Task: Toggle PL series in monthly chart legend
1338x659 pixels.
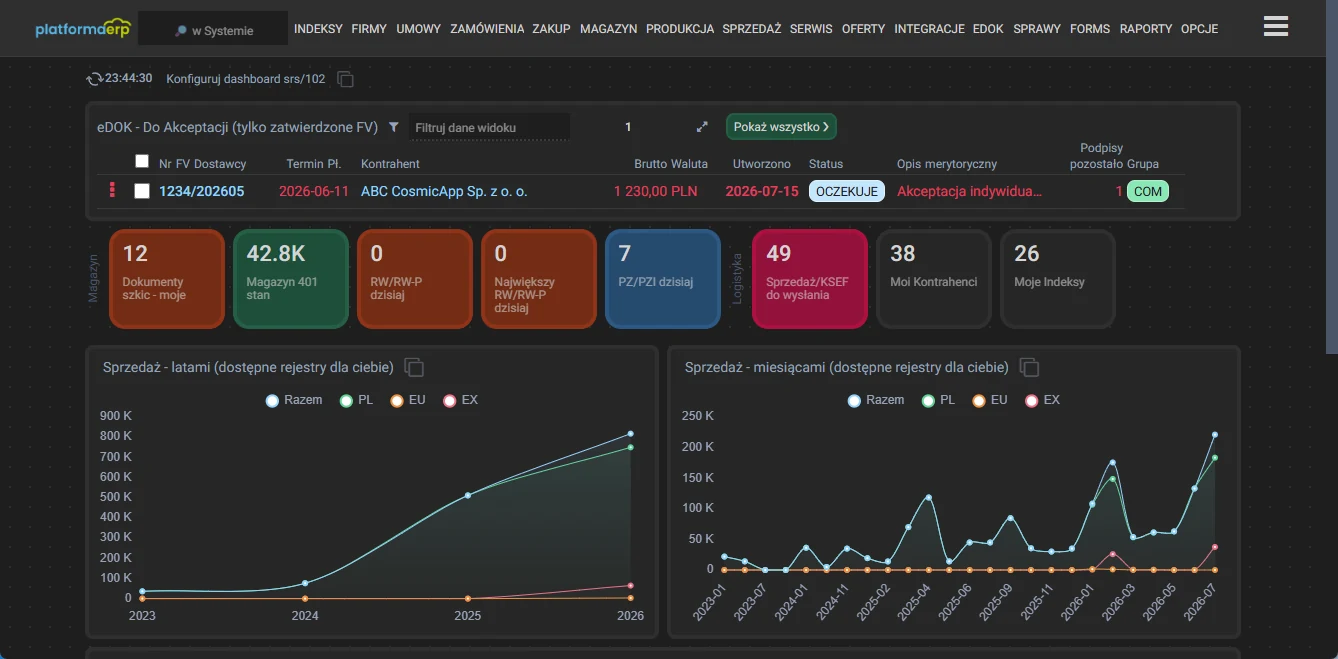Action: pos(939,400)
